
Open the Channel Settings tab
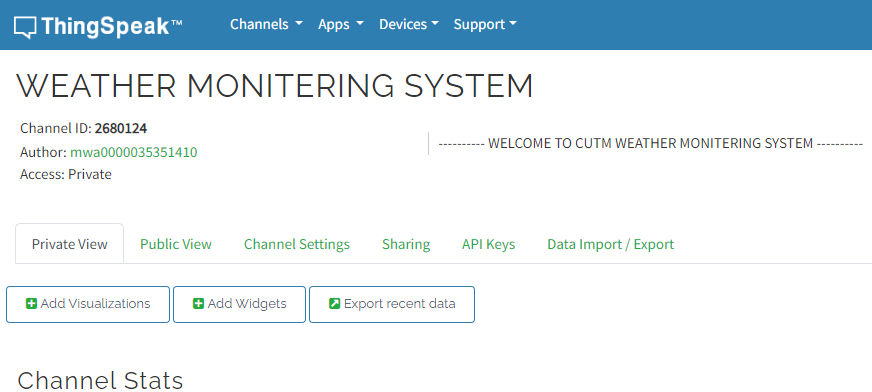[297, 244]
